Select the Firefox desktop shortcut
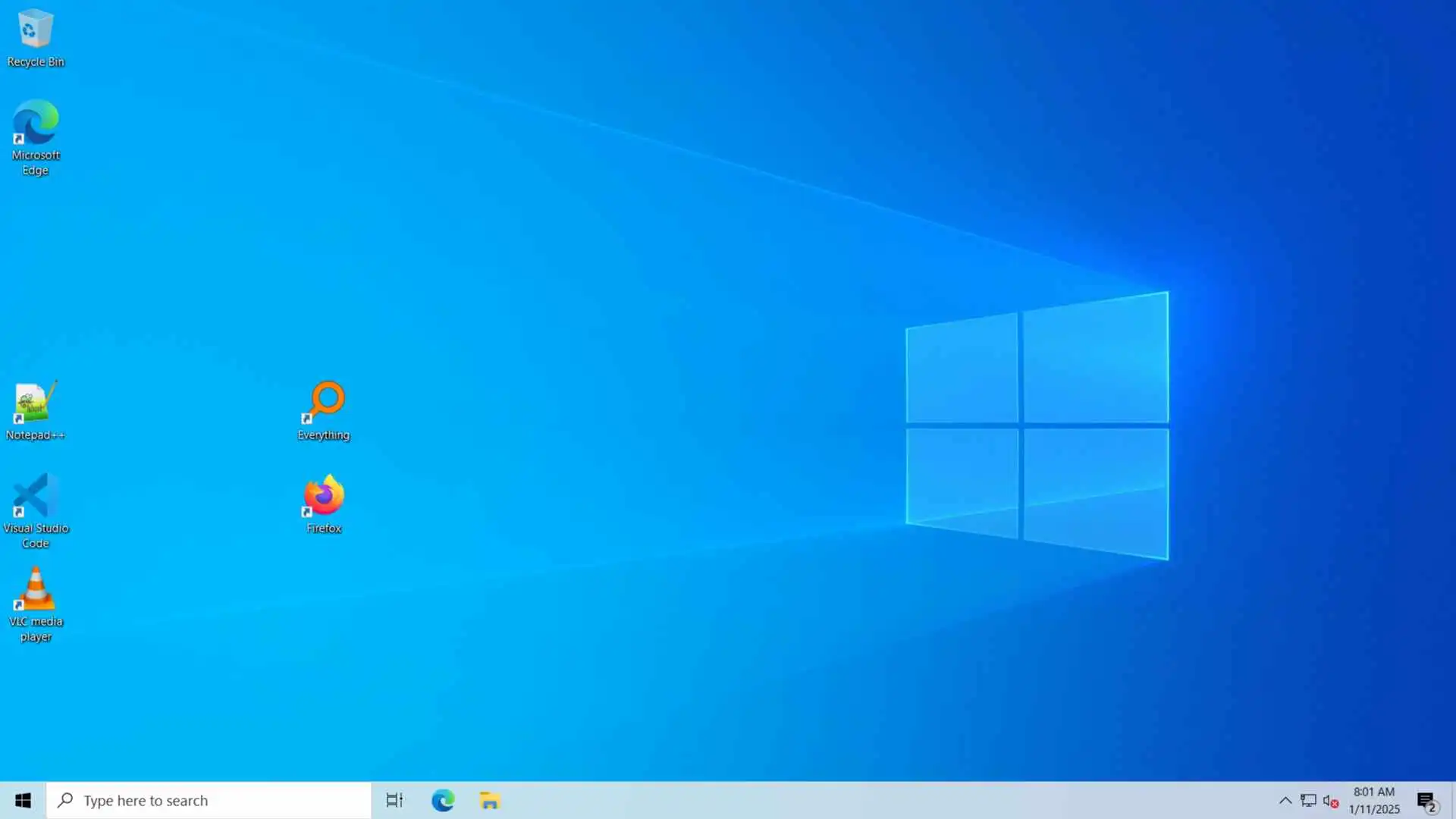Viewport: 1456px width, 819px height. 324,497
